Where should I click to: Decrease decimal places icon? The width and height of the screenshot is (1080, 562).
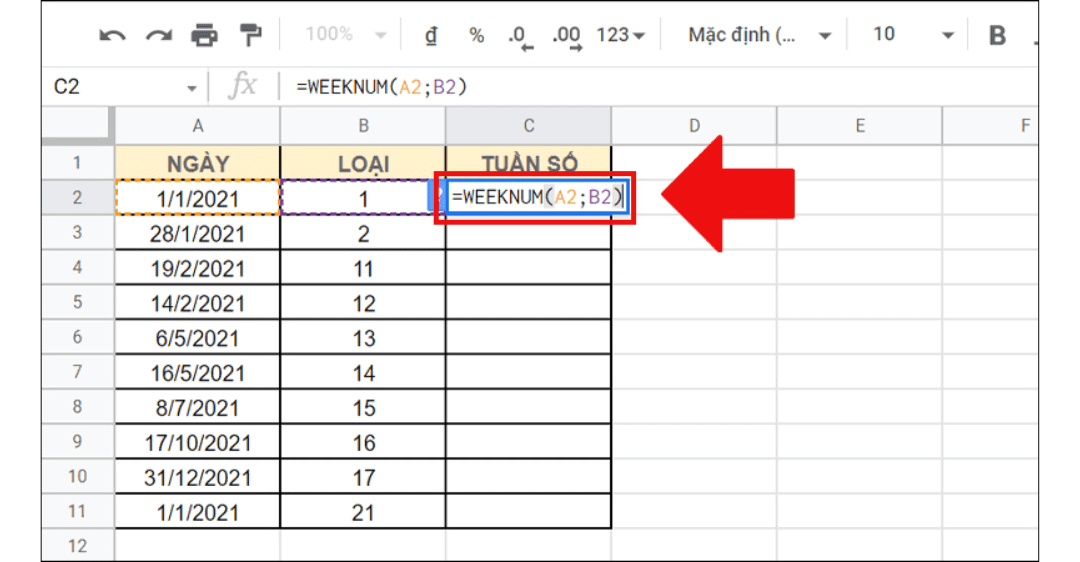tap(520, 37)
